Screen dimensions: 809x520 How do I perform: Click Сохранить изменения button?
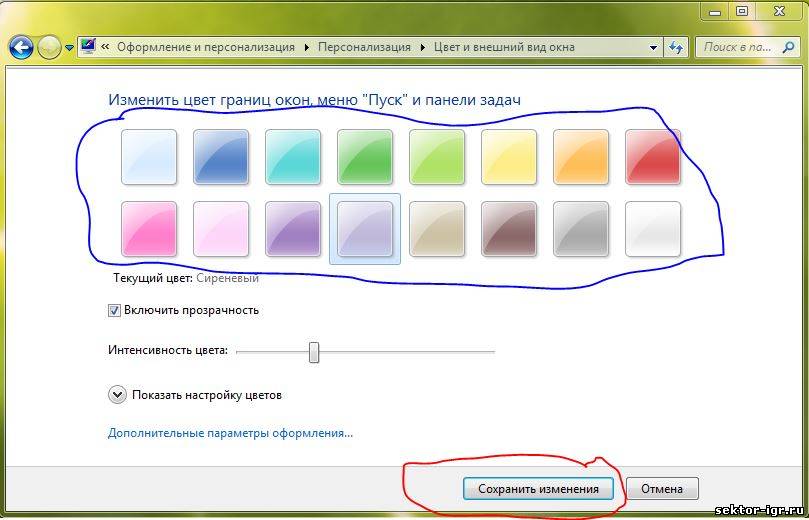point(538,489)
